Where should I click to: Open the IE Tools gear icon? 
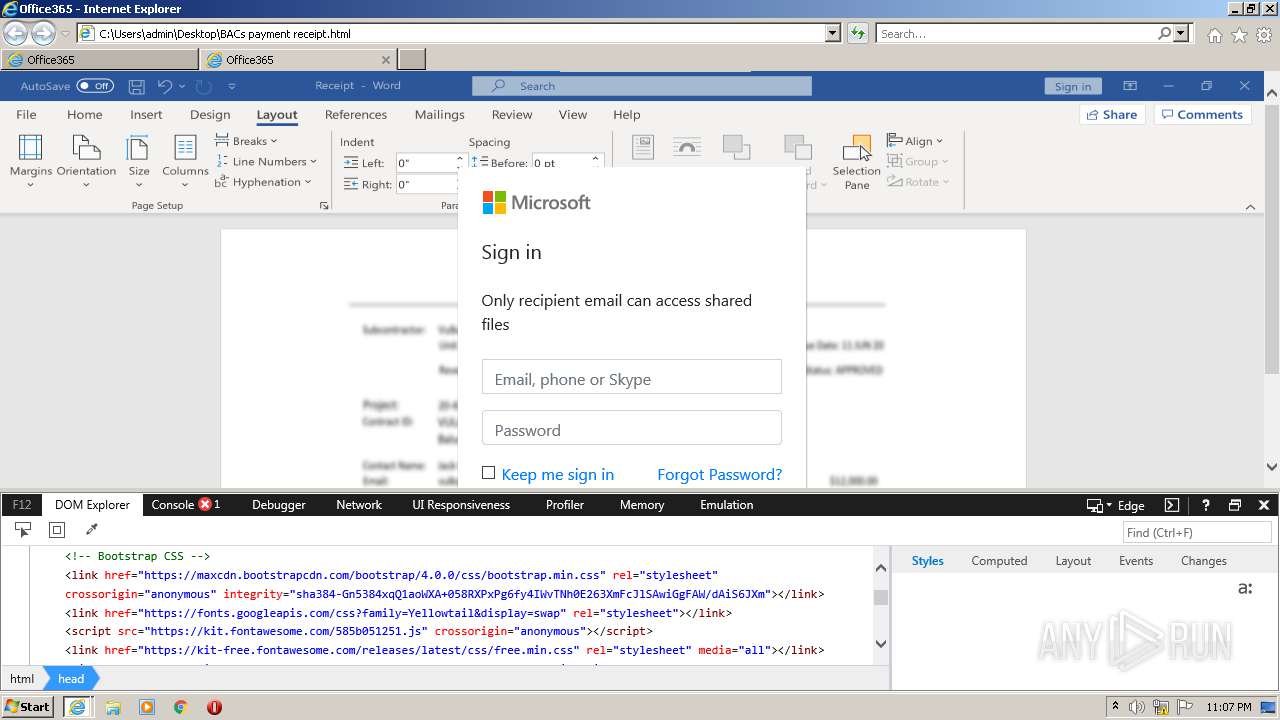pyautogui.click(x=1264, y=34)
